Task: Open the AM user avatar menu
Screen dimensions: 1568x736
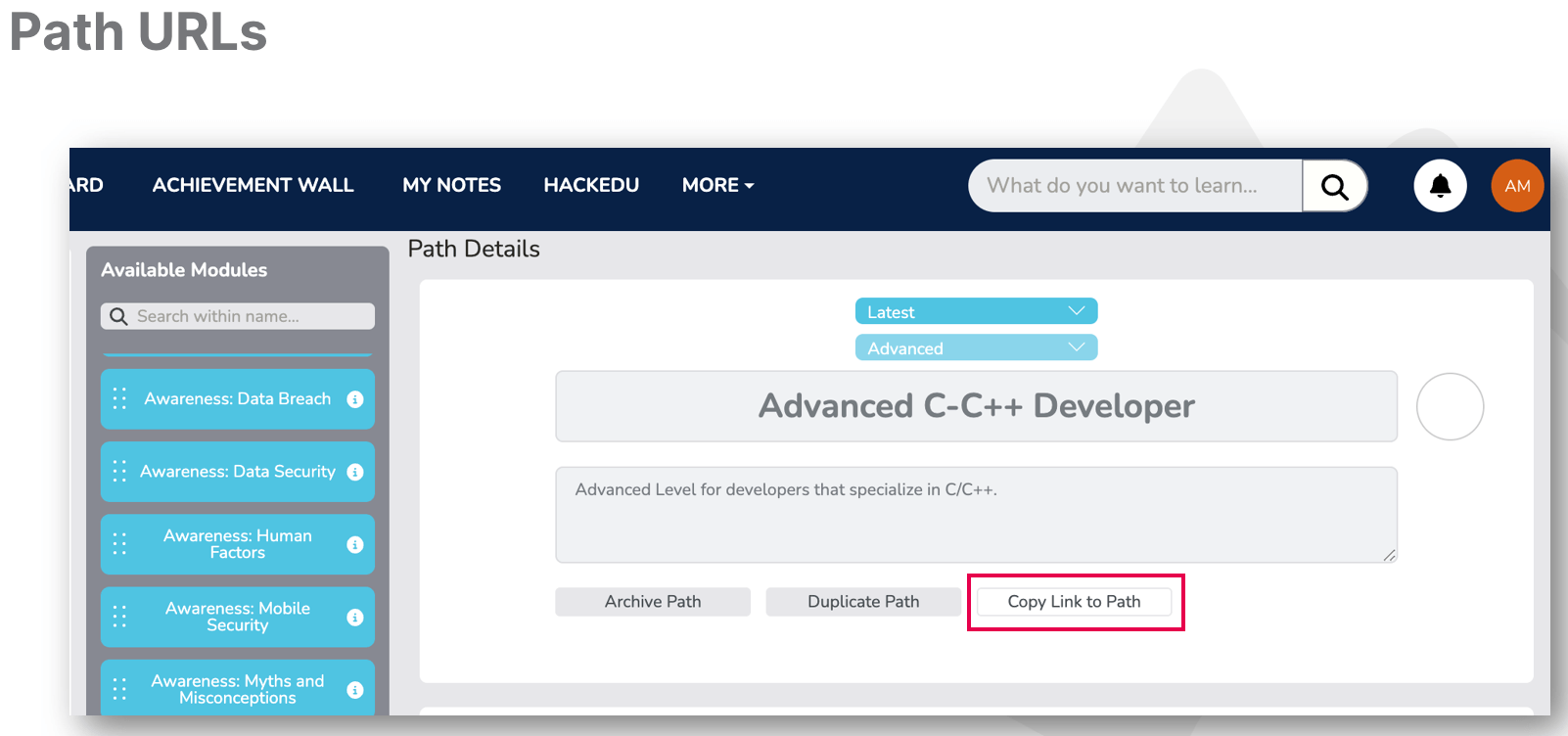Action: (x=1516, y=186)
